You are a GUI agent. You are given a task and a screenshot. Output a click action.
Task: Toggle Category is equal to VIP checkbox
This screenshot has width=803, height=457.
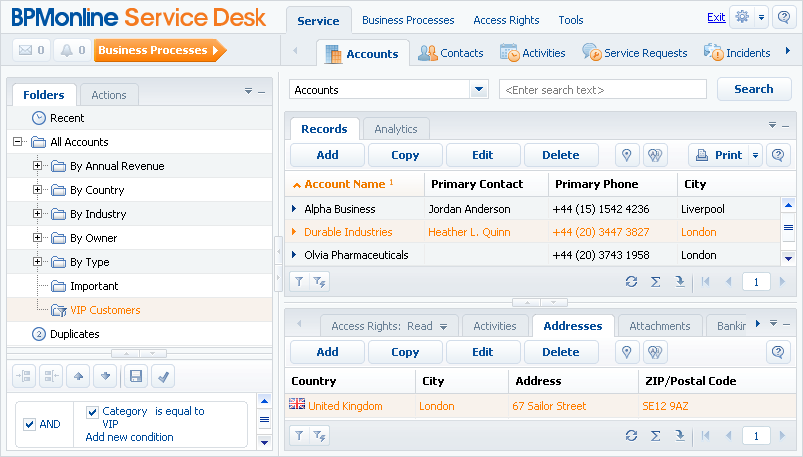click(92, 412)
